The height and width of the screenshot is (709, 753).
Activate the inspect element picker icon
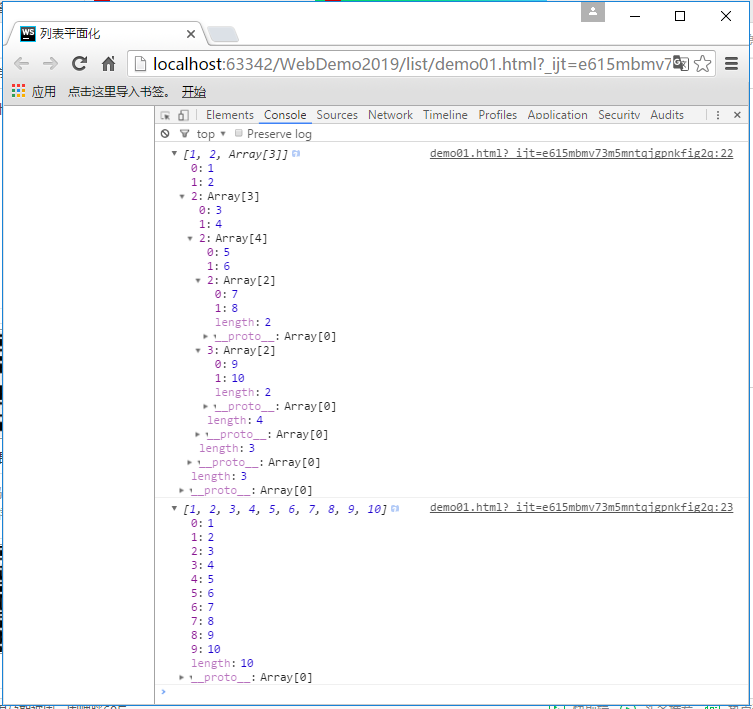coord(165,115)
